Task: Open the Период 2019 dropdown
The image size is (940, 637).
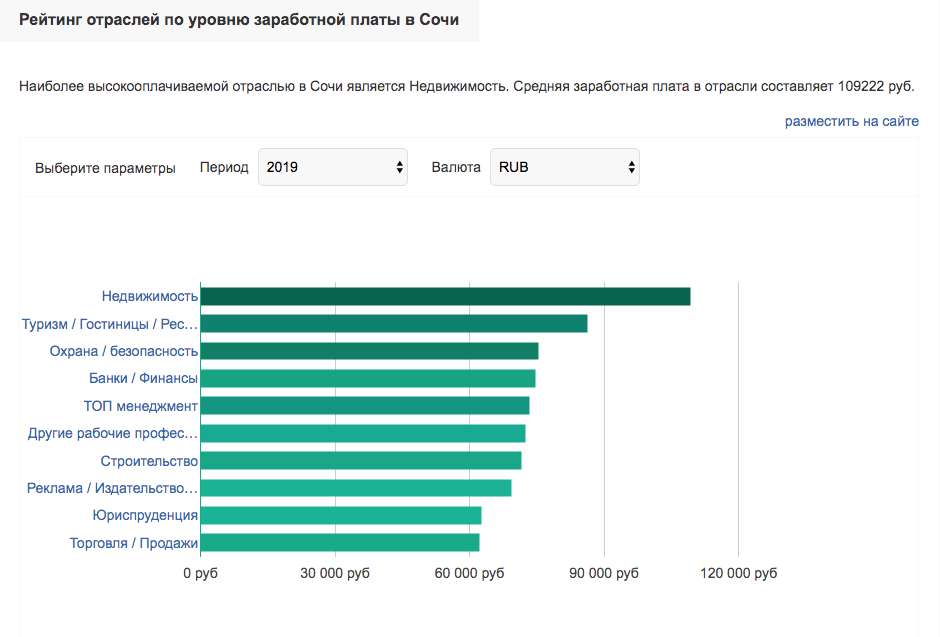Action: [333, 167]
